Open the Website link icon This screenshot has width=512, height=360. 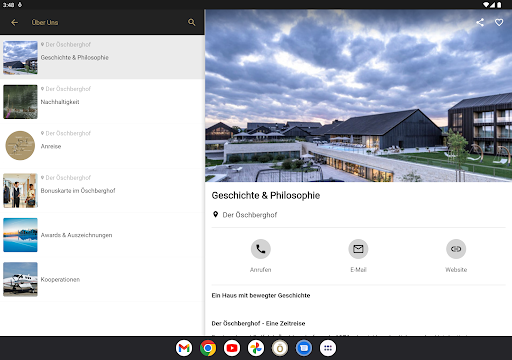(x=456, y=249)
